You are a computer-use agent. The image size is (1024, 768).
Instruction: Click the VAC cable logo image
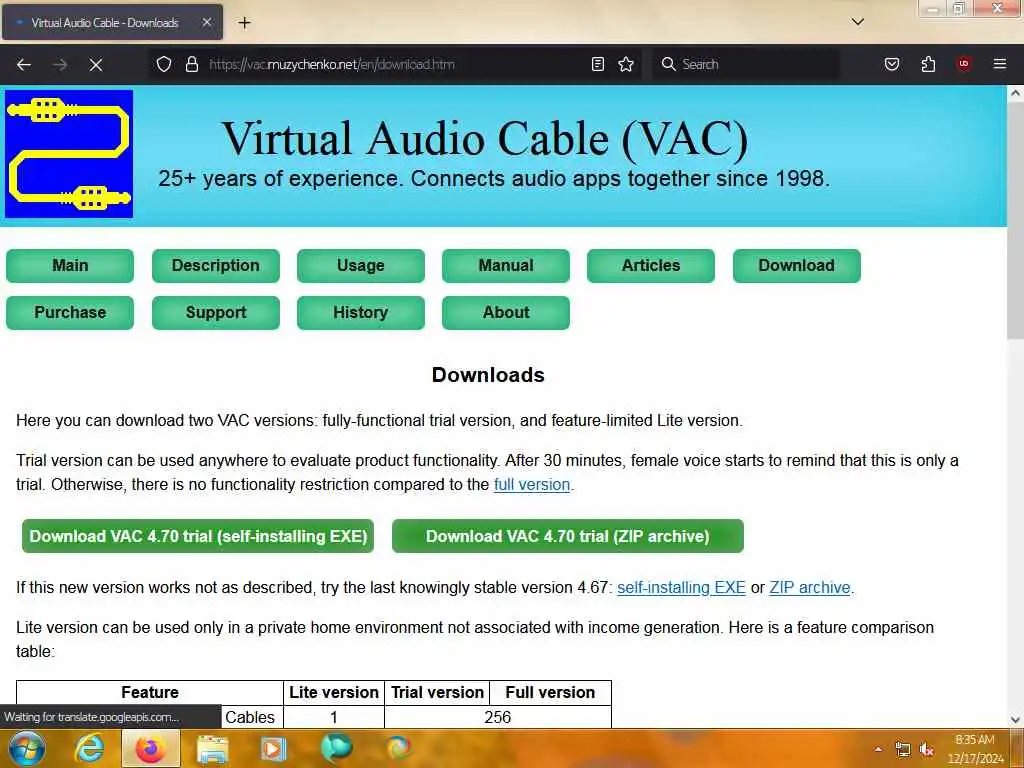coord(69,154)
